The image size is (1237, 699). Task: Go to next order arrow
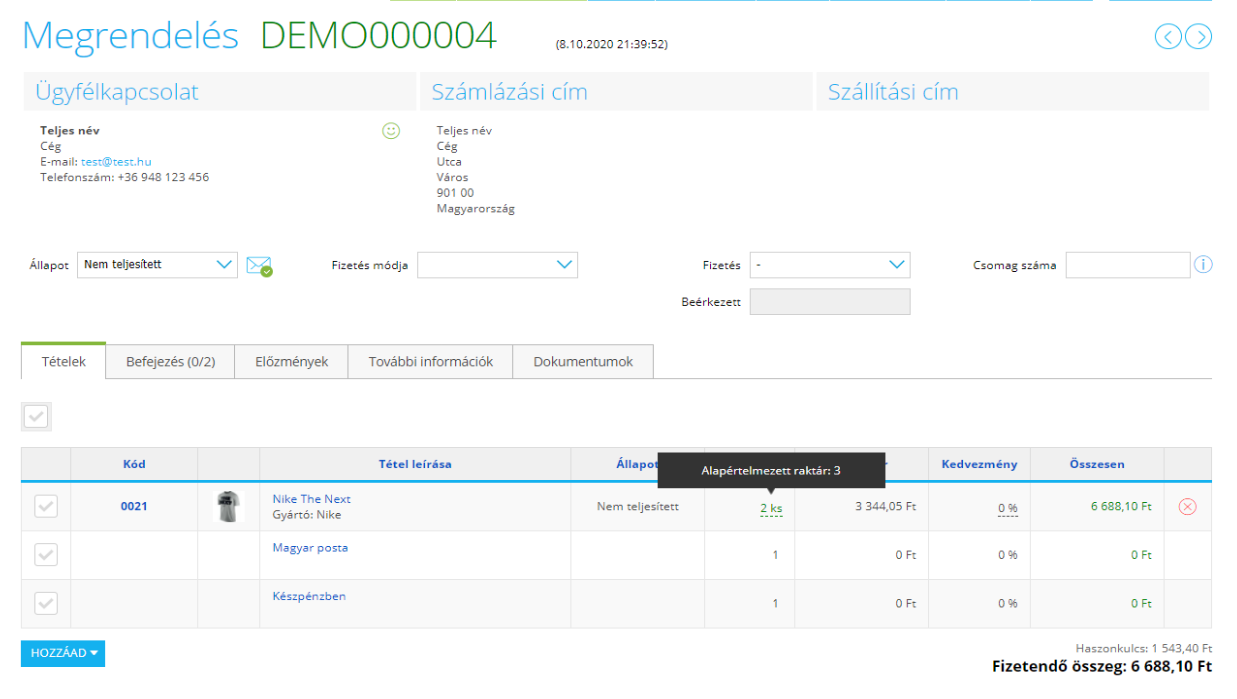click(1198, 37)
